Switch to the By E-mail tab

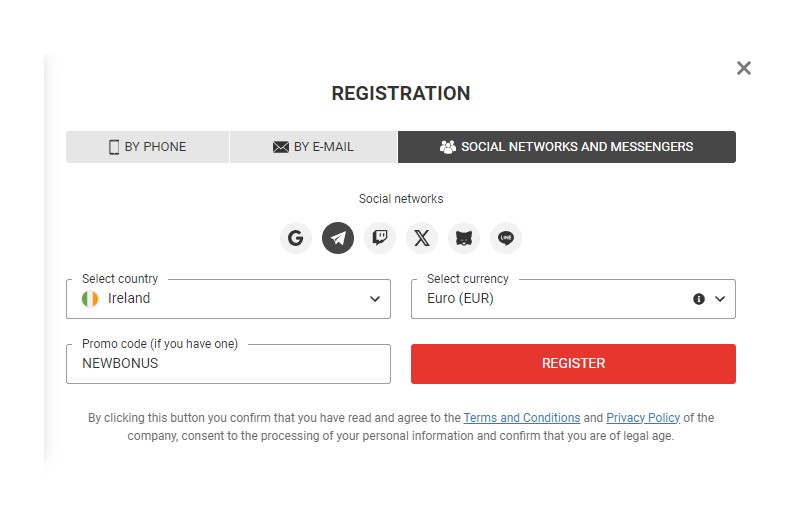(313, 147)
